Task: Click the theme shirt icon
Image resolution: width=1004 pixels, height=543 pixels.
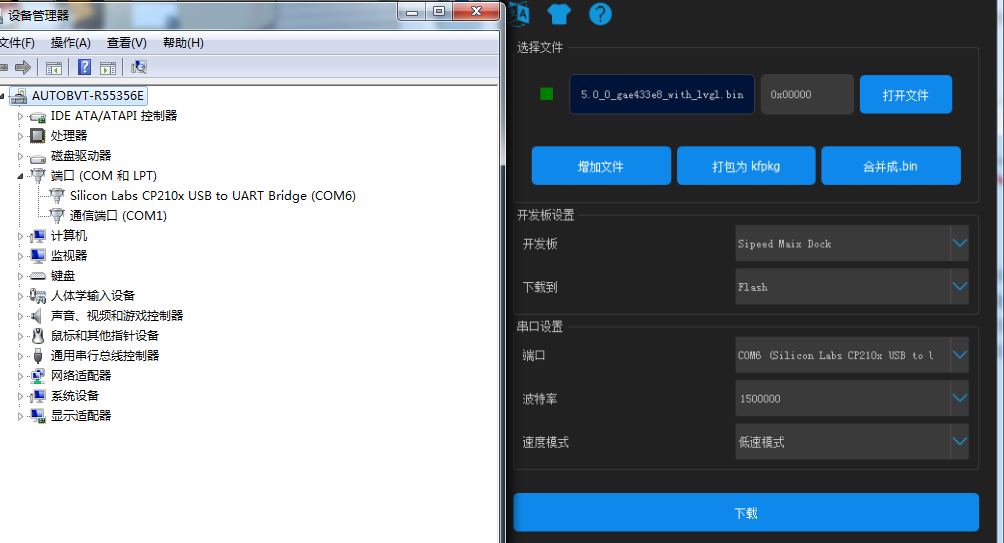Action: (x=559, y=13)
